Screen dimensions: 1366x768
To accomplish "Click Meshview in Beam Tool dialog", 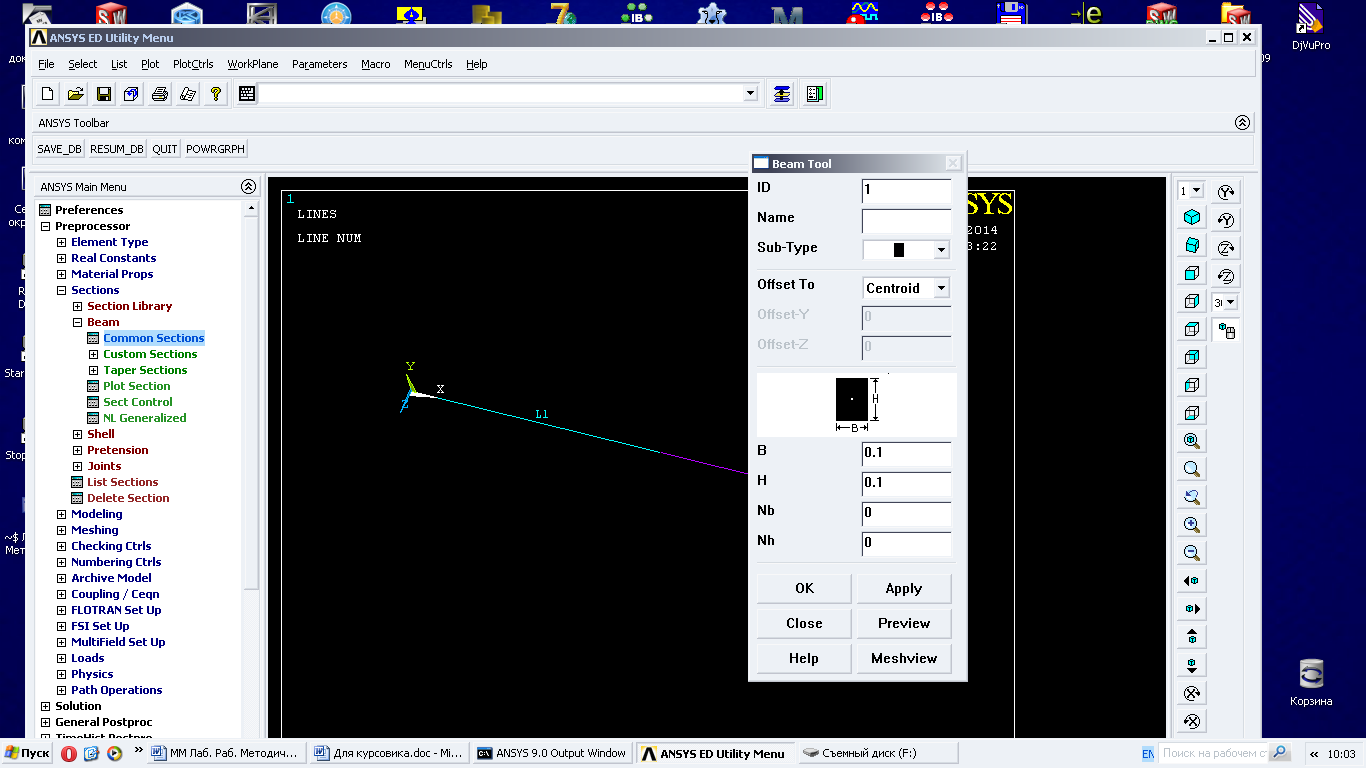I will click(904, 658).
